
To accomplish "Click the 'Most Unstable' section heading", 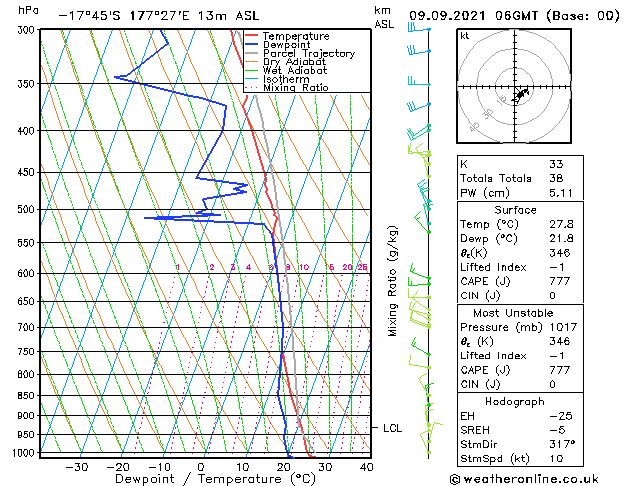I will point(513,313).
